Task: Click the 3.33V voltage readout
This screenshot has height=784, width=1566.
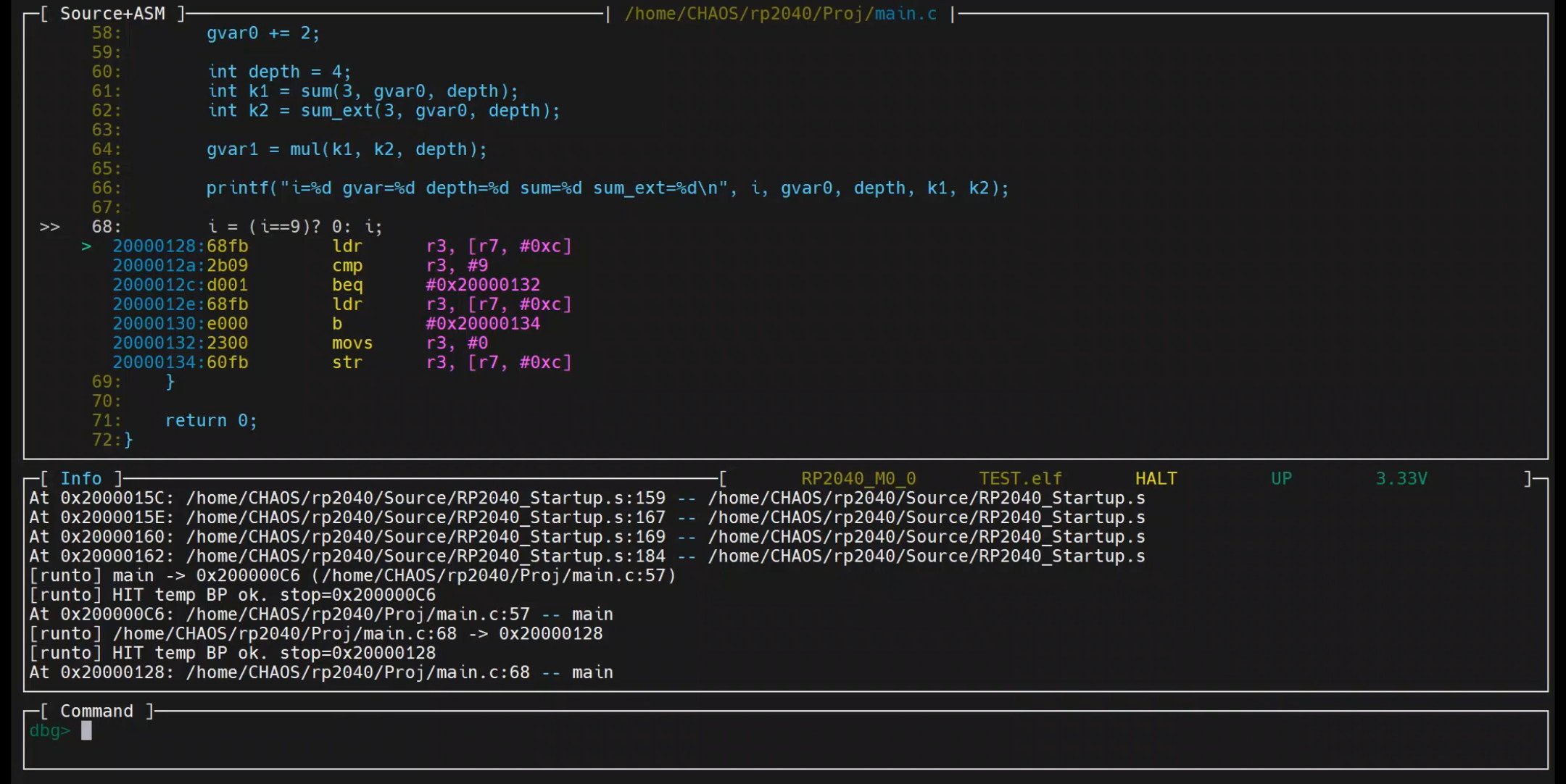Action: point(1401,478)
